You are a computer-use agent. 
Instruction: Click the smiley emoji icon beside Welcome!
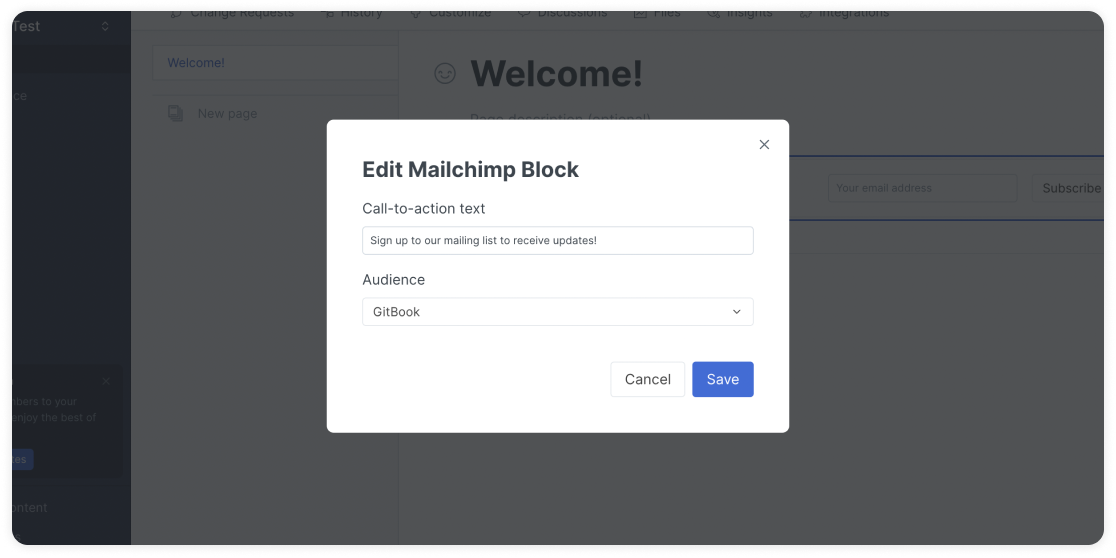[x=445, y=73]
